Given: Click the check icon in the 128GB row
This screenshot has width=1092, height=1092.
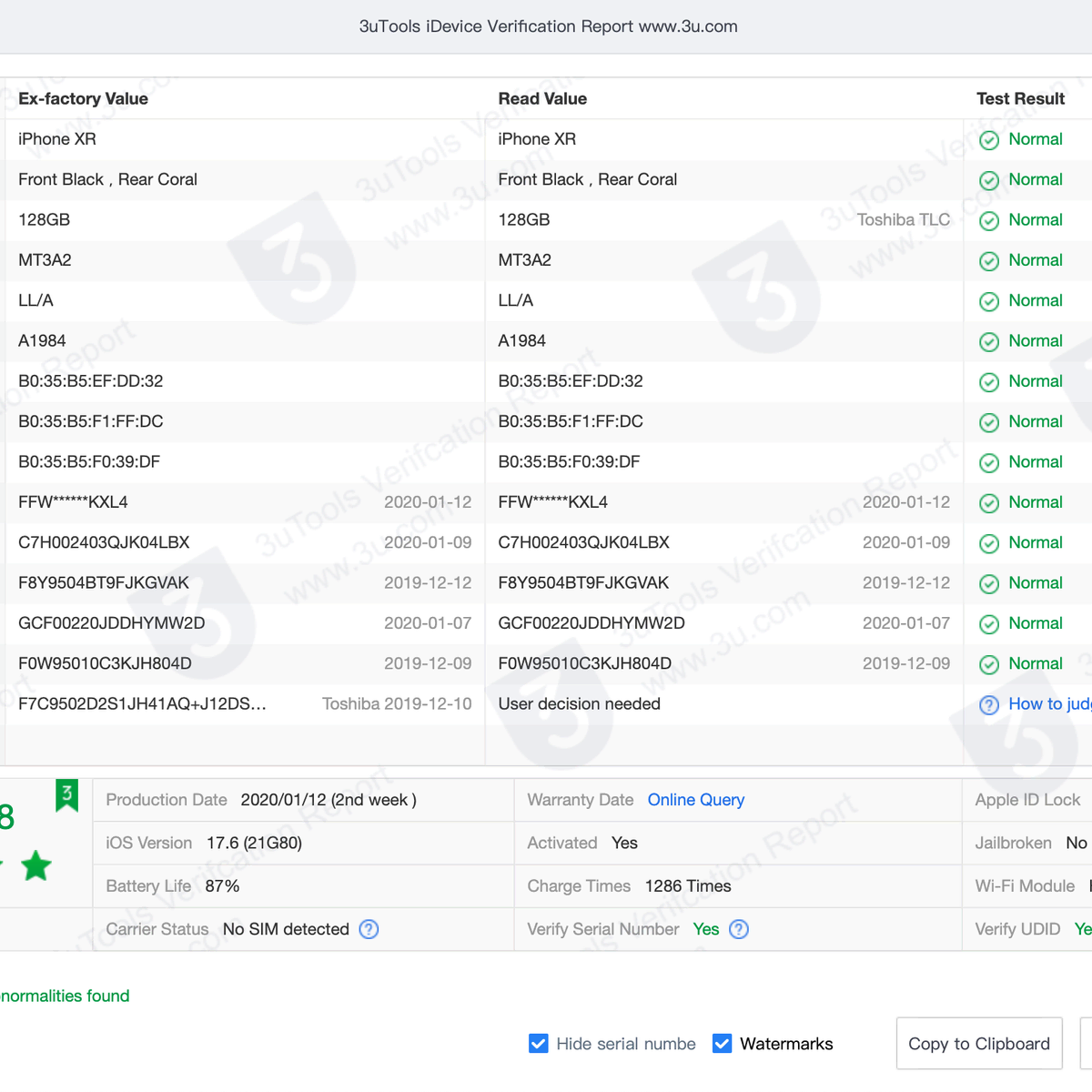Looking at the screenshot, I should click(989, 221).
